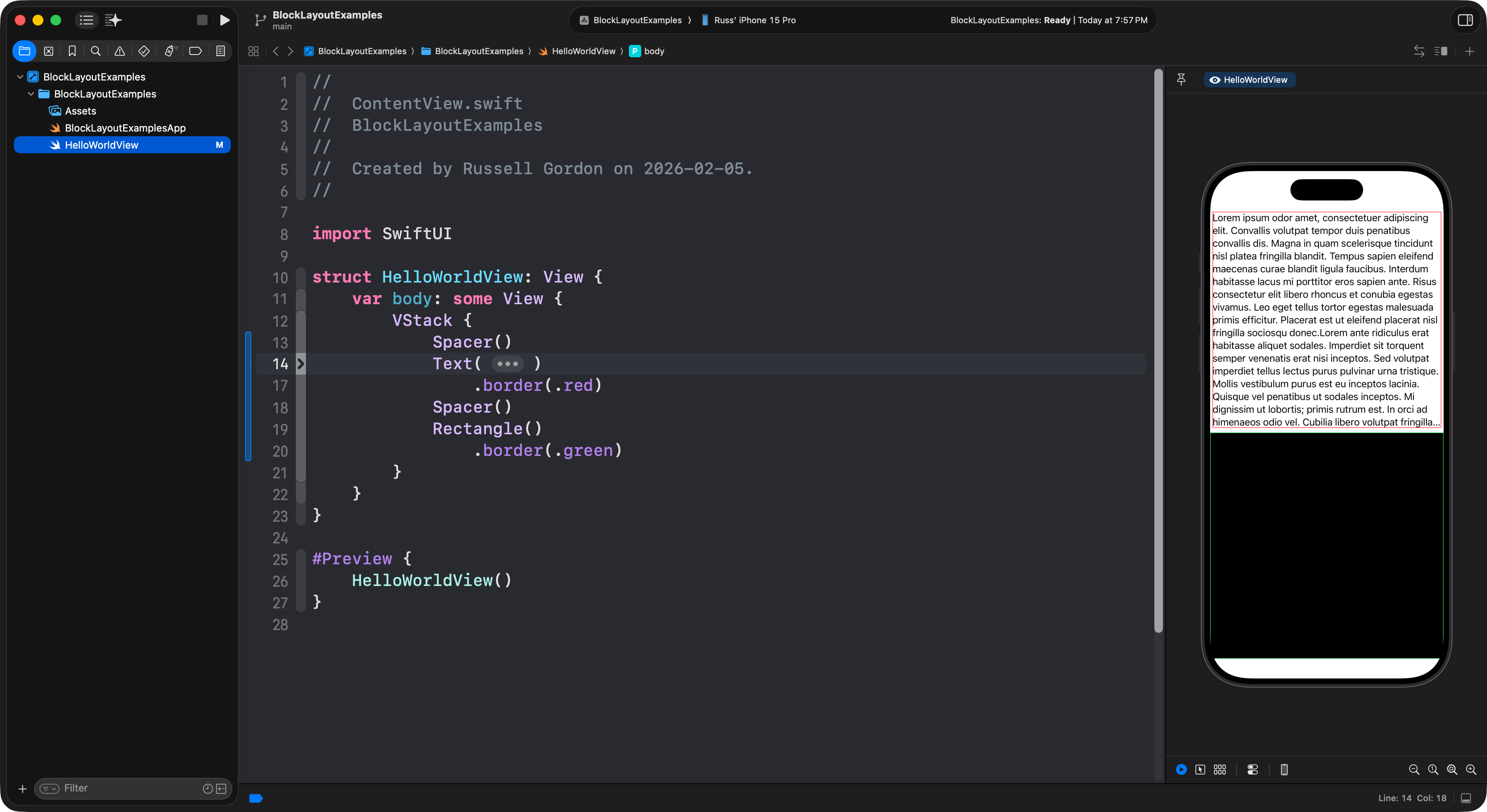Open the Find navigator magnifier icon
Viewport: 1487px width, 812px height.
(x=96, y=51)
